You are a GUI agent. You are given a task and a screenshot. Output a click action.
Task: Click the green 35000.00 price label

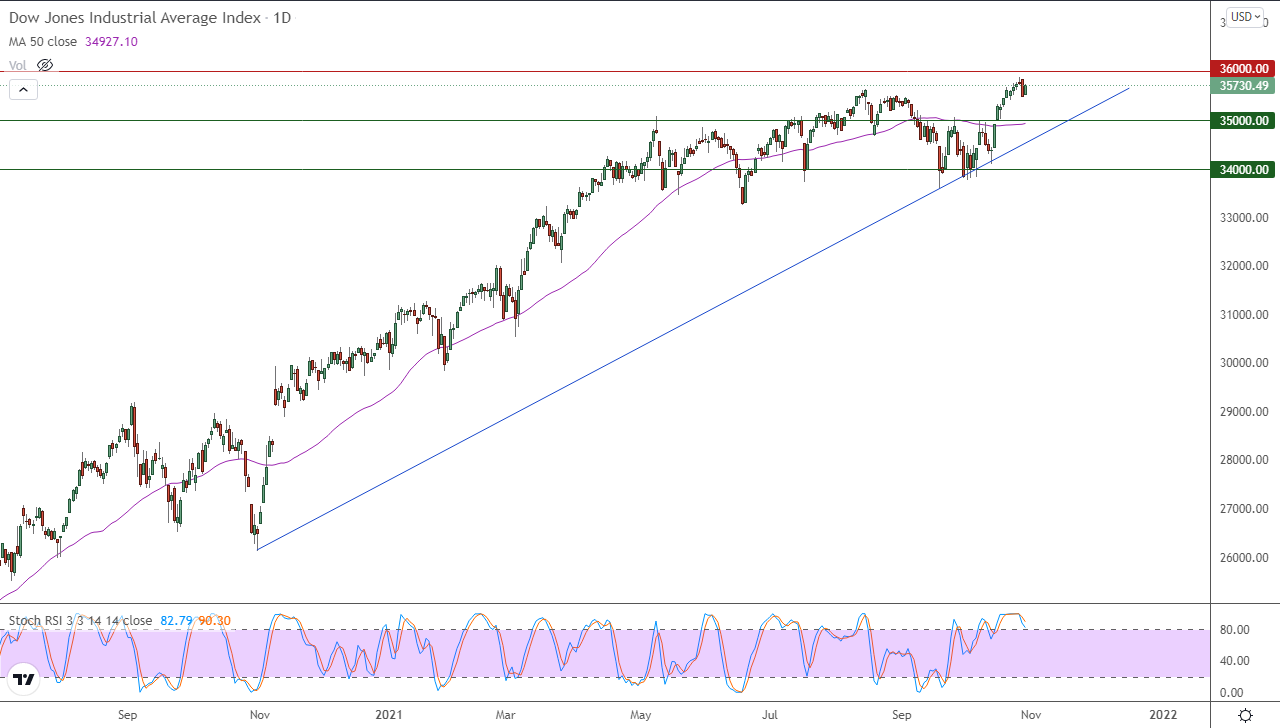(1242, 121)
